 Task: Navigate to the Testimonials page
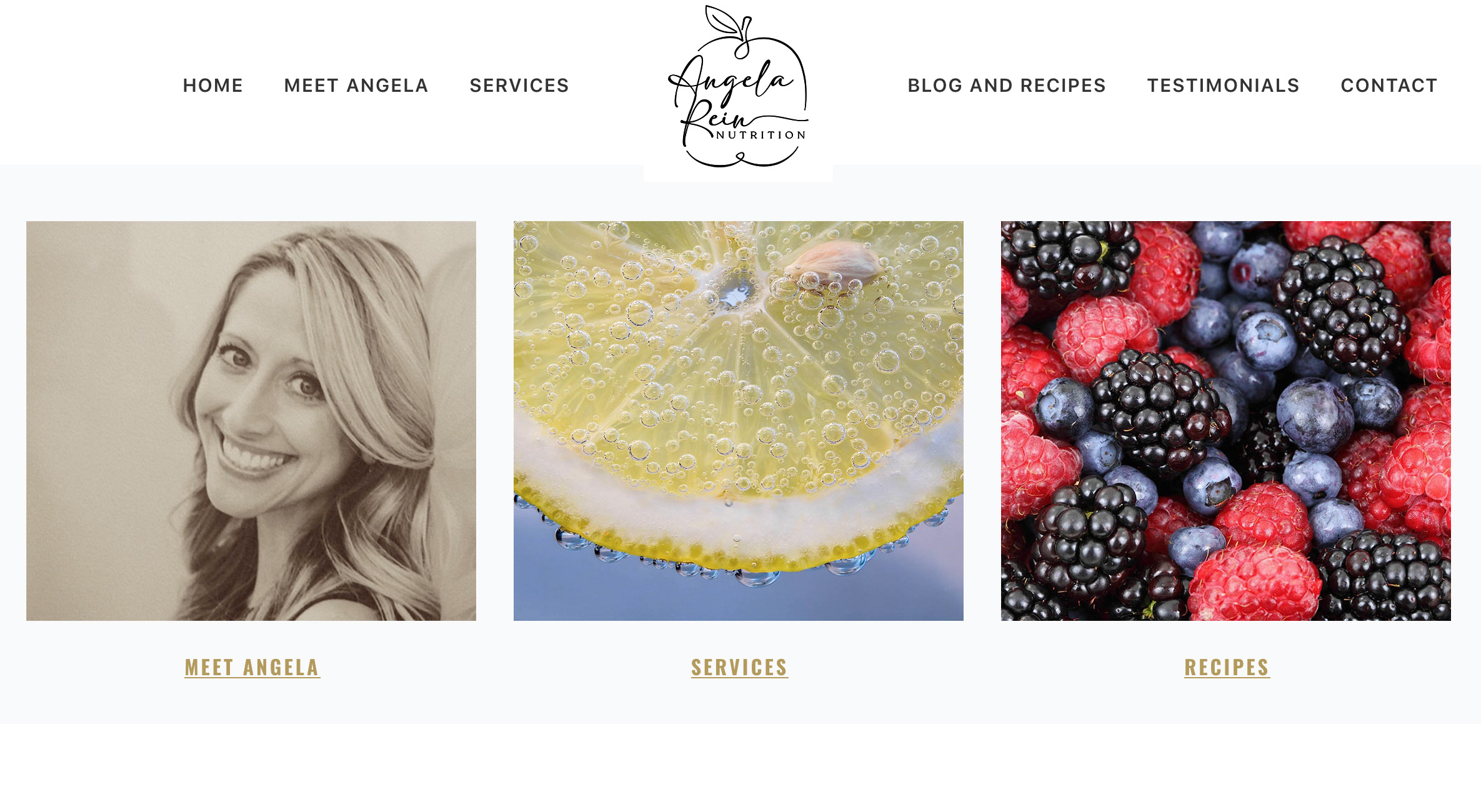point(1223,86)
